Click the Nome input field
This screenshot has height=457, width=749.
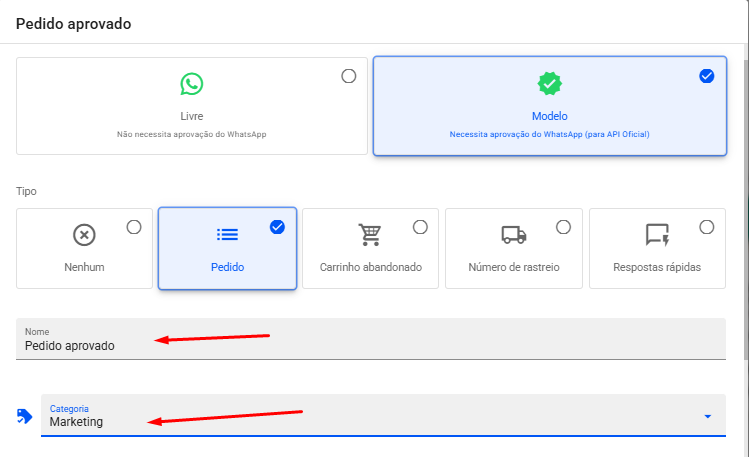(370, 345)
